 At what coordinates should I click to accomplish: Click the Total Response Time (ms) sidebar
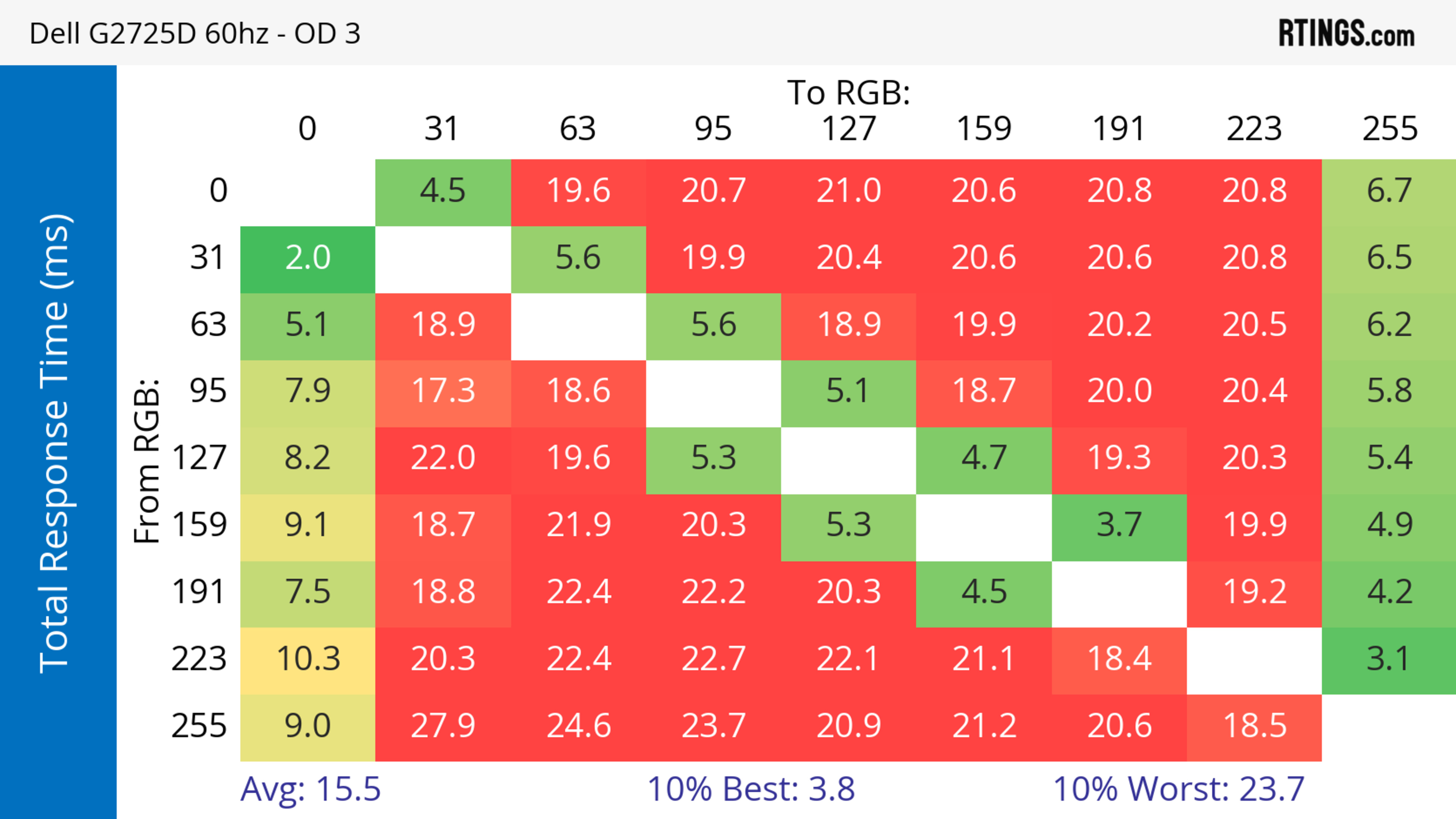56,443
